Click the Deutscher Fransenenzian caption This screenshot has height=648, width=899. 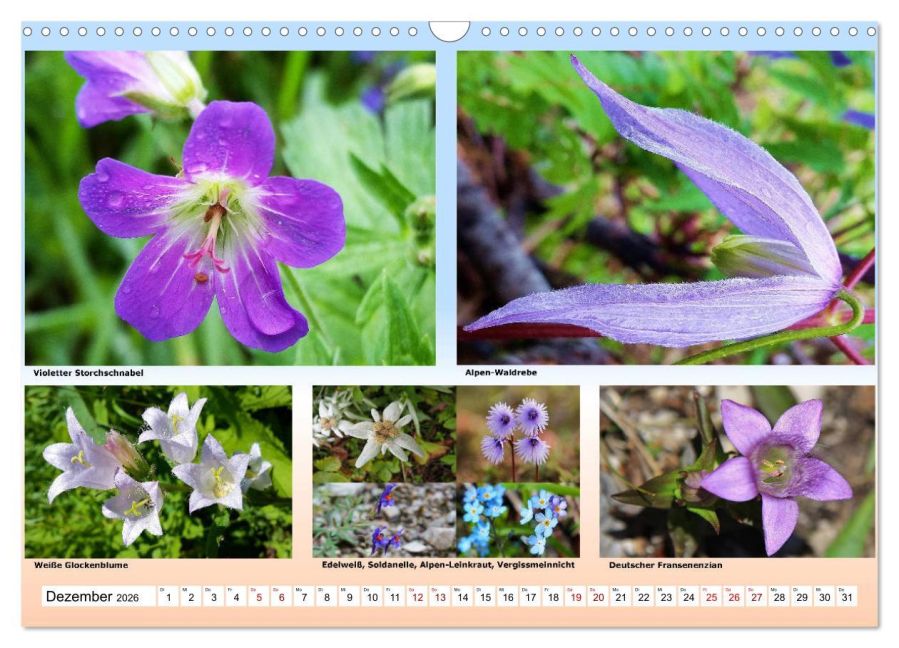666,565
